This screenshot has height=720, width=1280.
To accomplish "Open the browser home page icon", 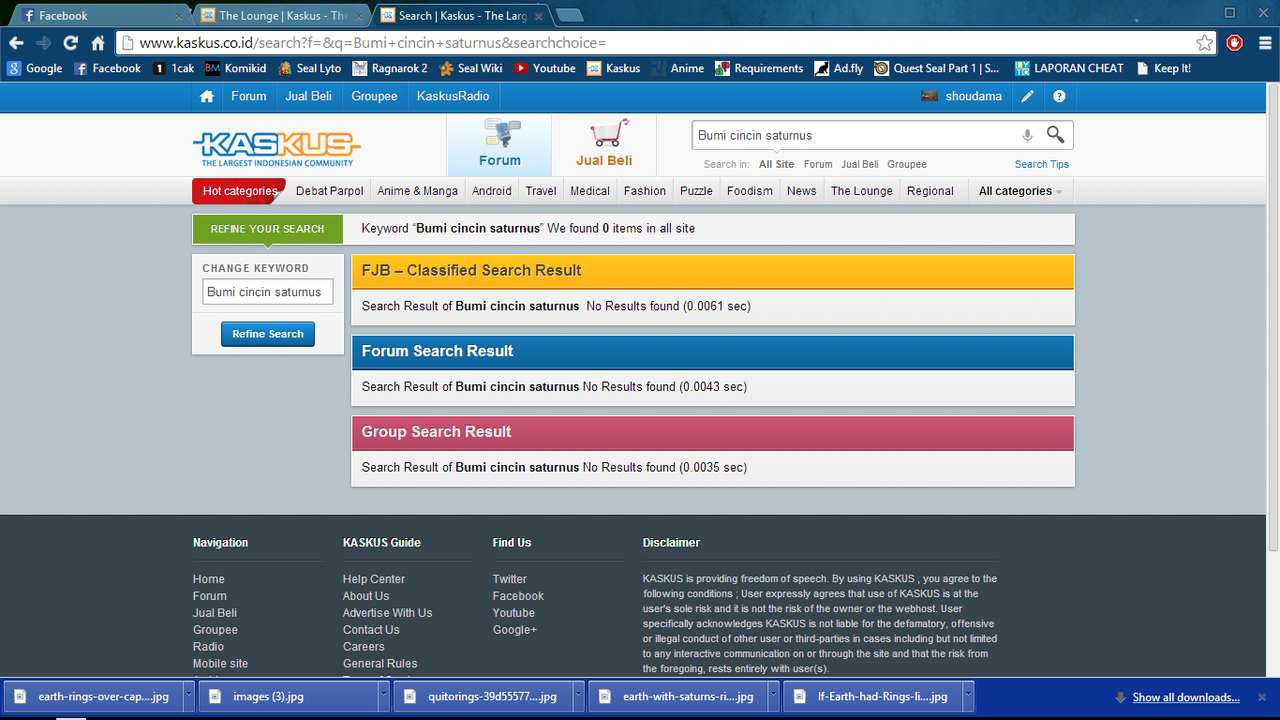I will [x=98, y=43].
